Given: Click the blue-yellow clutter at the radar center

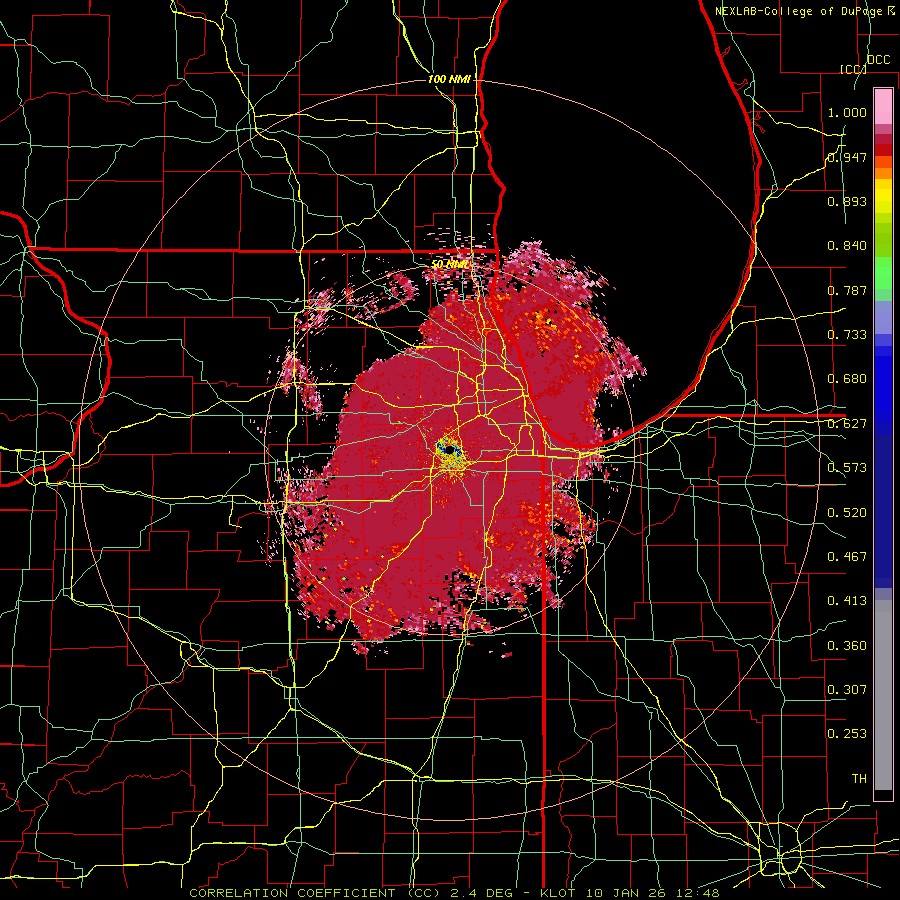Looking at the screenshot, I should pyautogui.click(x=449, y=452).
